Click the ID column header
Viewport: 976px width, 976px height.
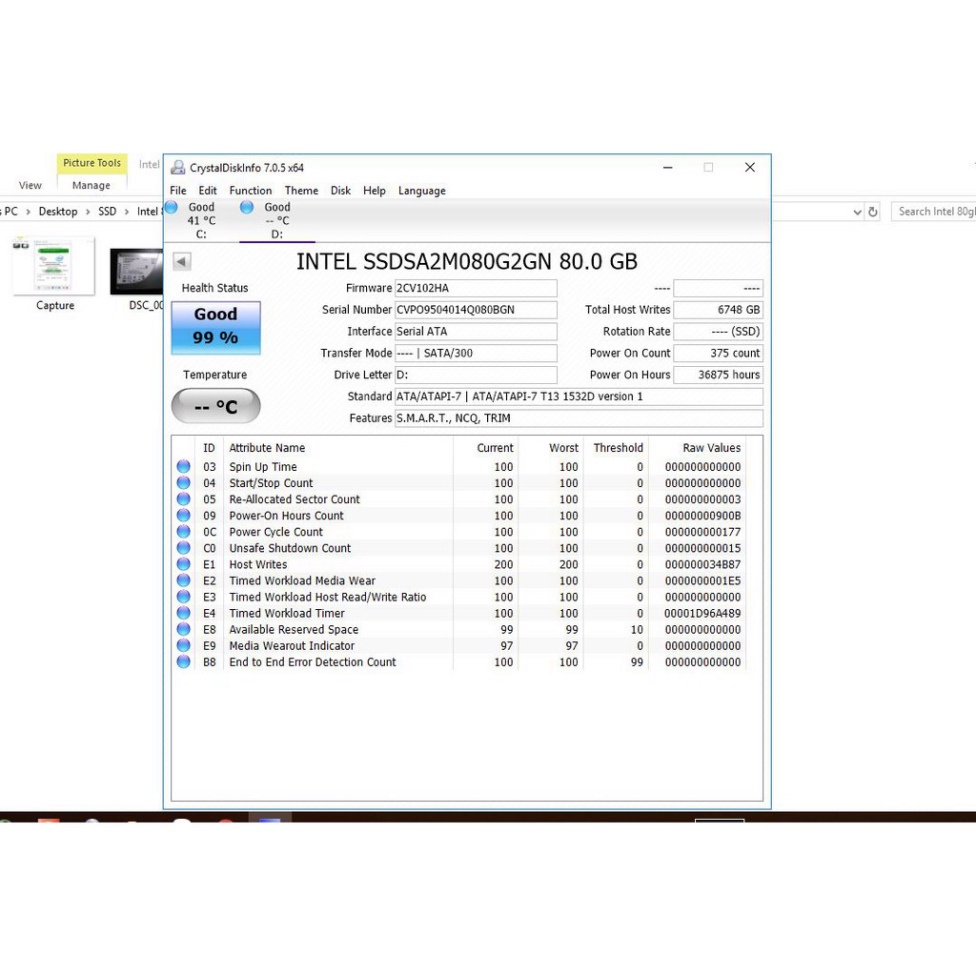click(209, 448)
